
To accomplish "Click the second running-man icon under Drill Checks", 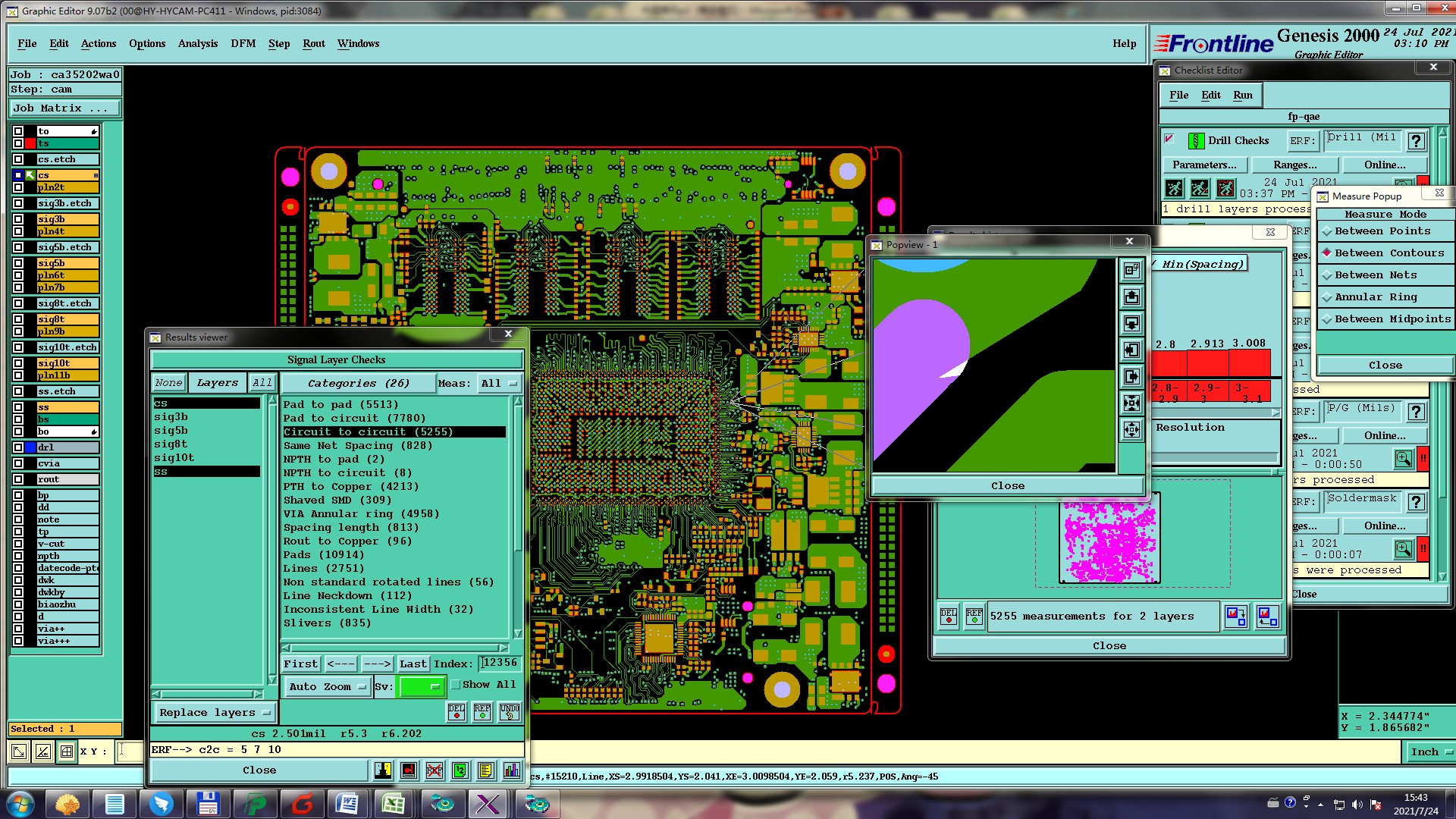I will [1200, 187].
